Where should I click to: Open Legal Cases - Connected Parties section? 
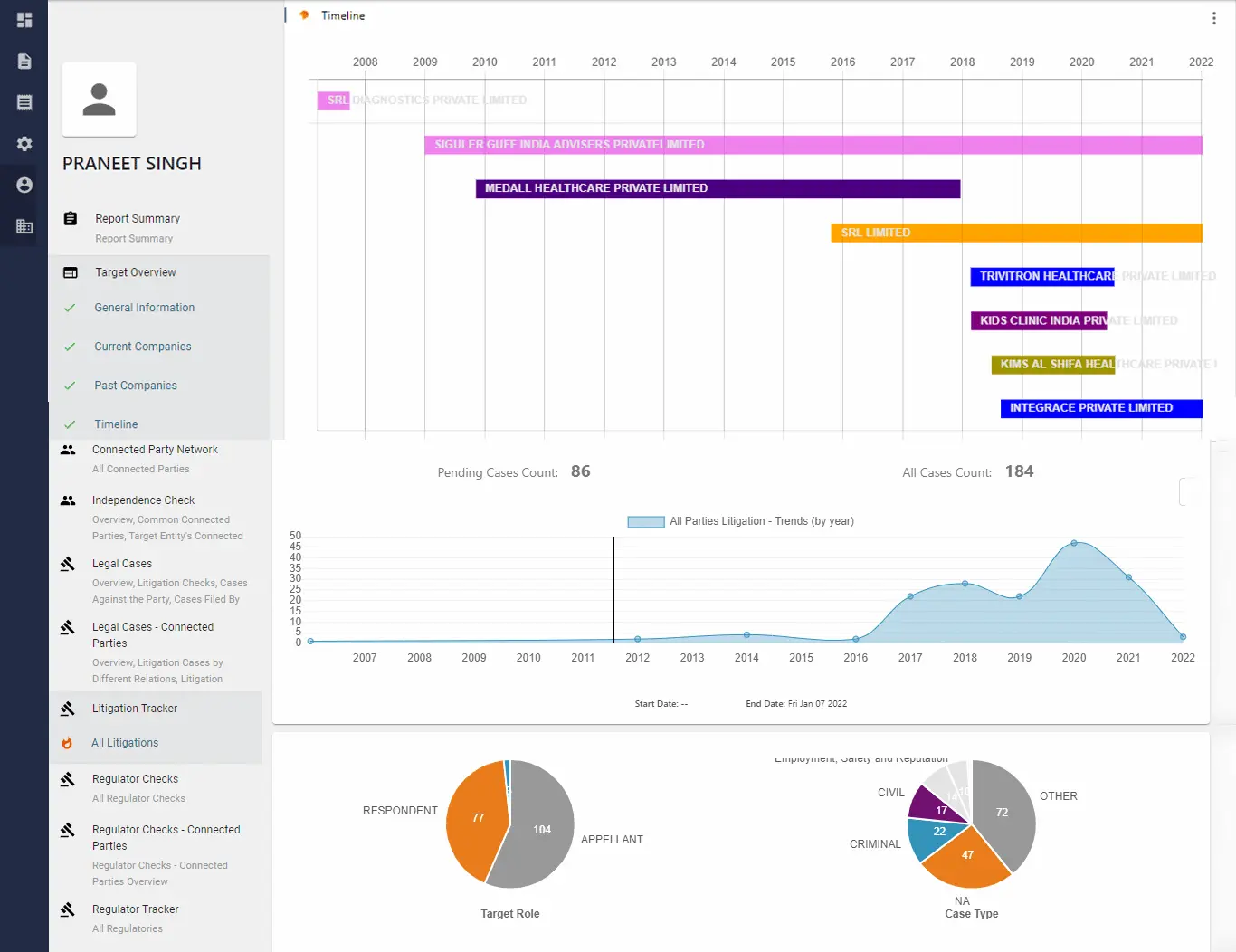coord(153,635)
